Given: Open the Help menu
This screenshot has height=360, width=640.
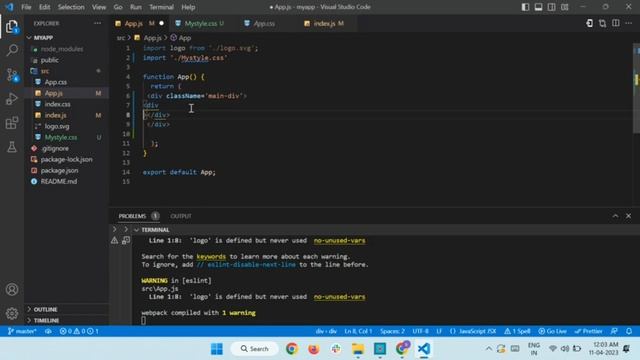Looking at the screenshot, I should point(188,7).
